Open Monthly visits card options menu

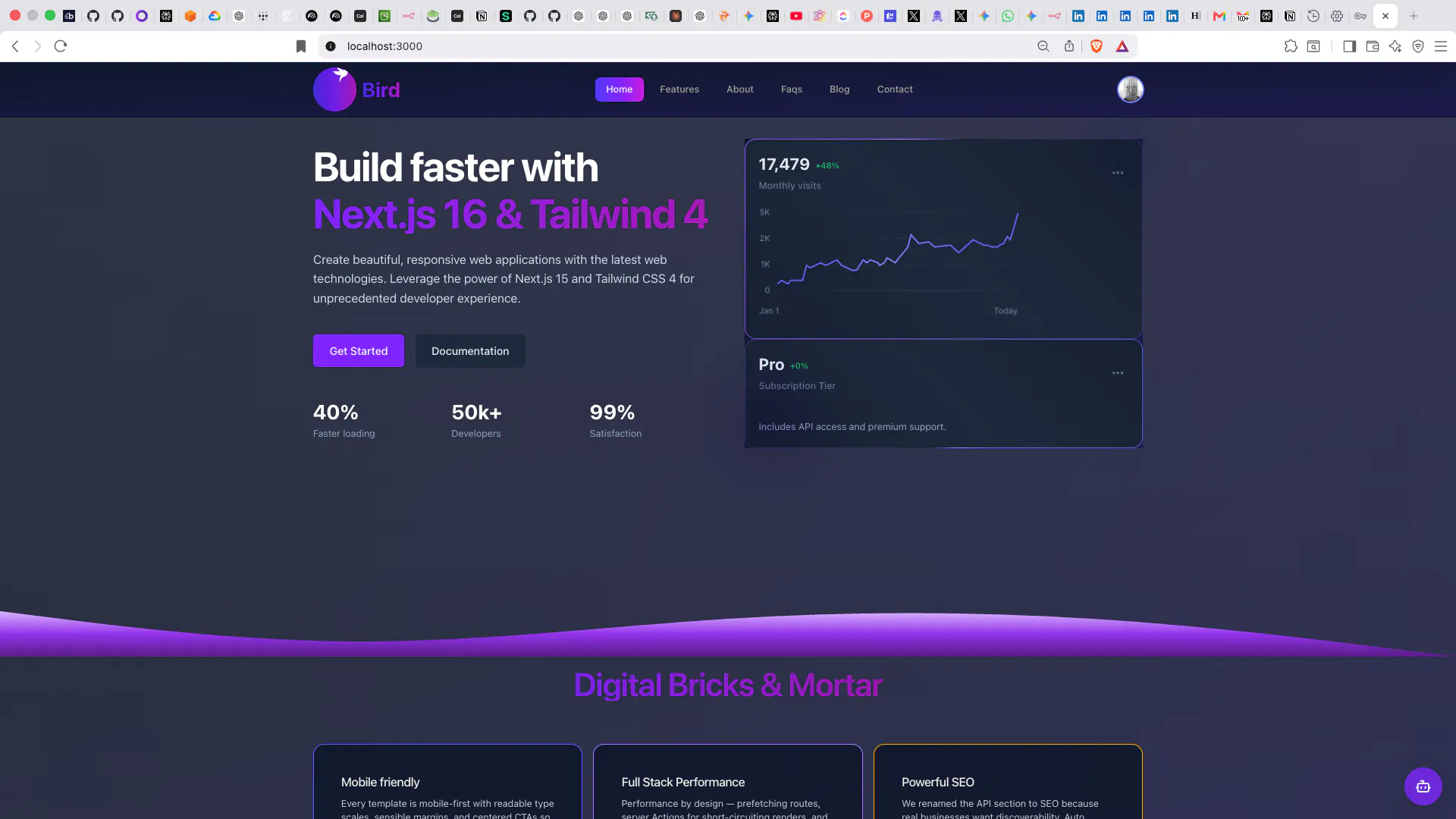1118,173
